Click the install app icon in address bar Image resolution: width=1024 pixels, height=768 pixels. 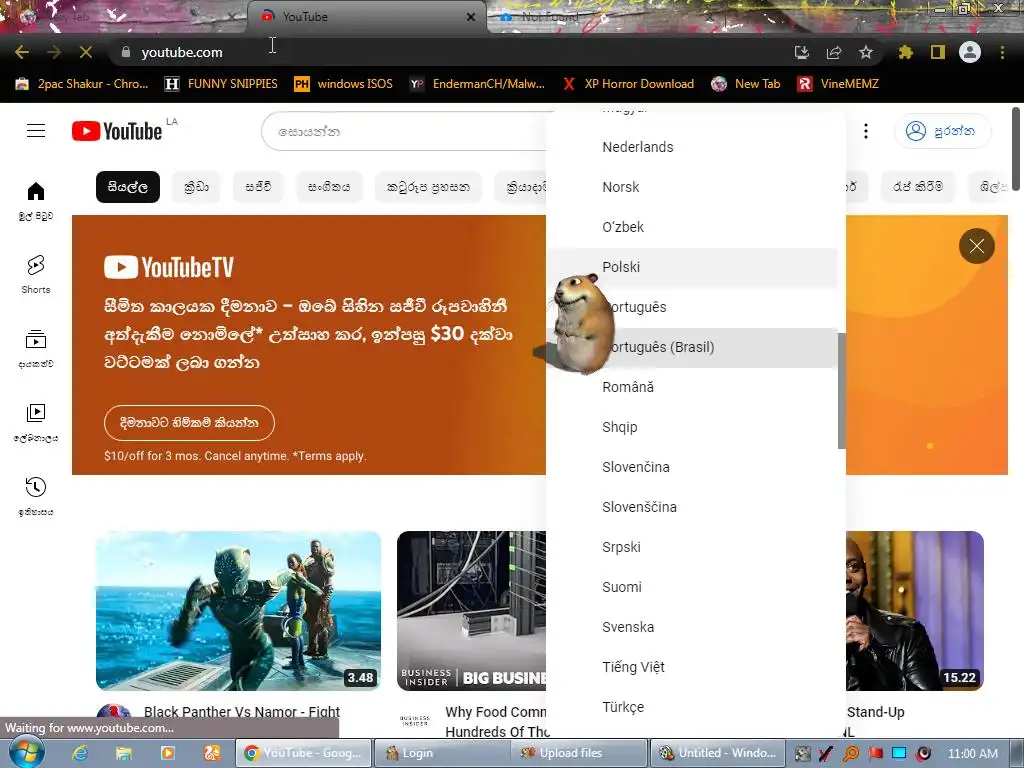click(x=802, y=52)
